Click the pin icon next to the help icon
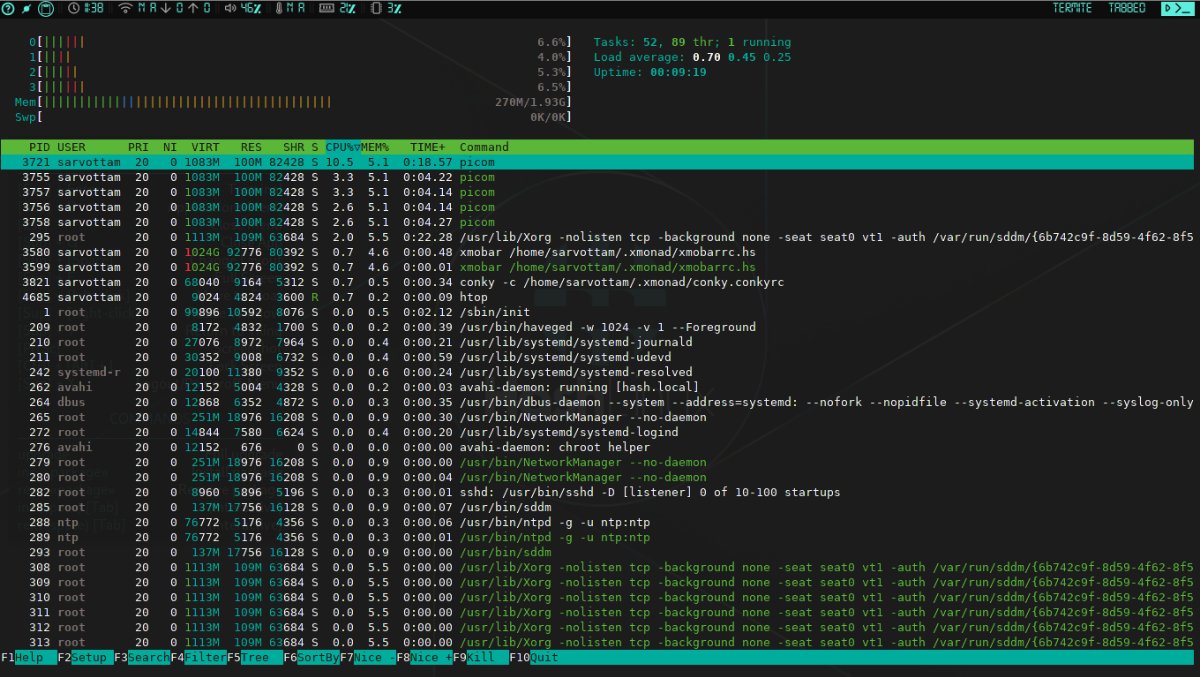Screen dimensions: 1200x677 [x=25, y=8]
